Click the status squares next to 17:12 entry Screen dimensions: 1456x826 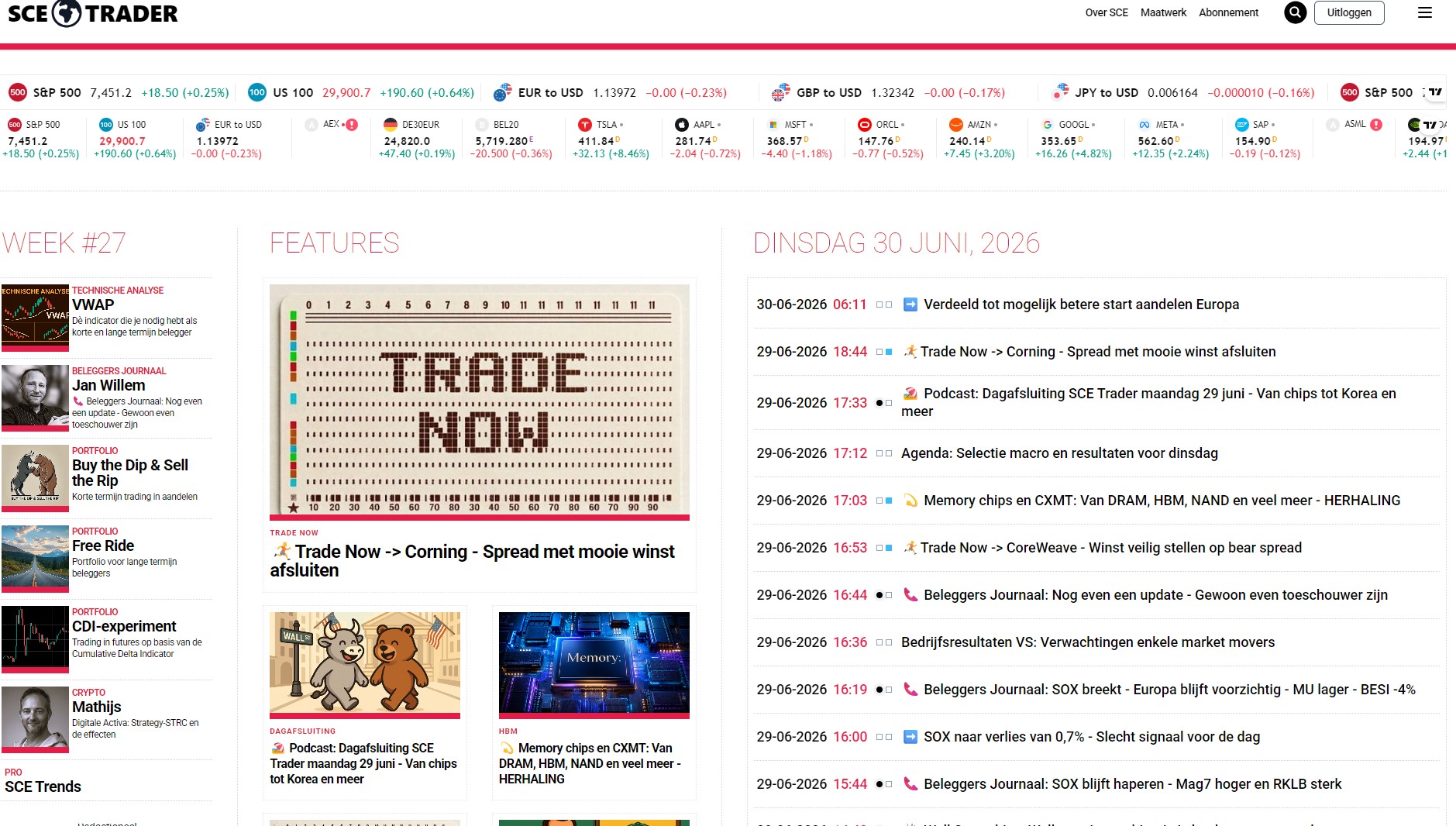tap(884, 453)
